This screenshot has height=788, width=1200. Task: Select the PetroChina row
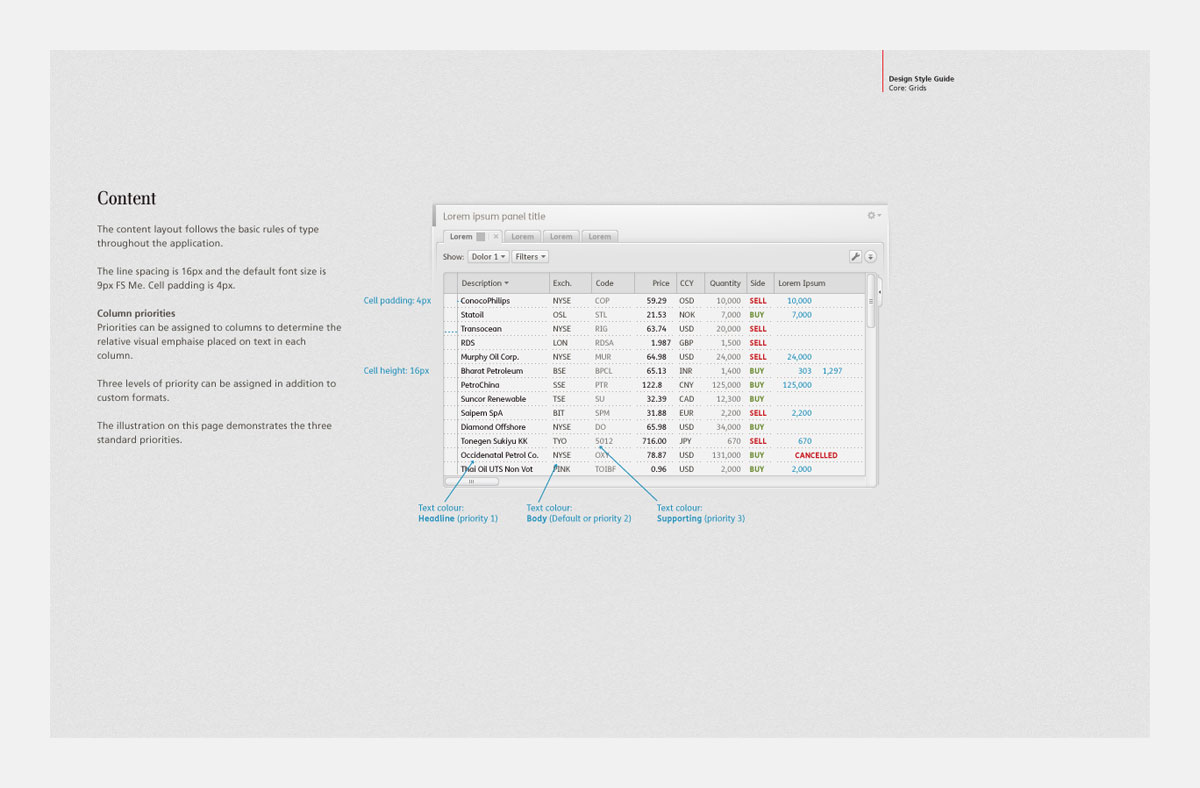(654, 384)
